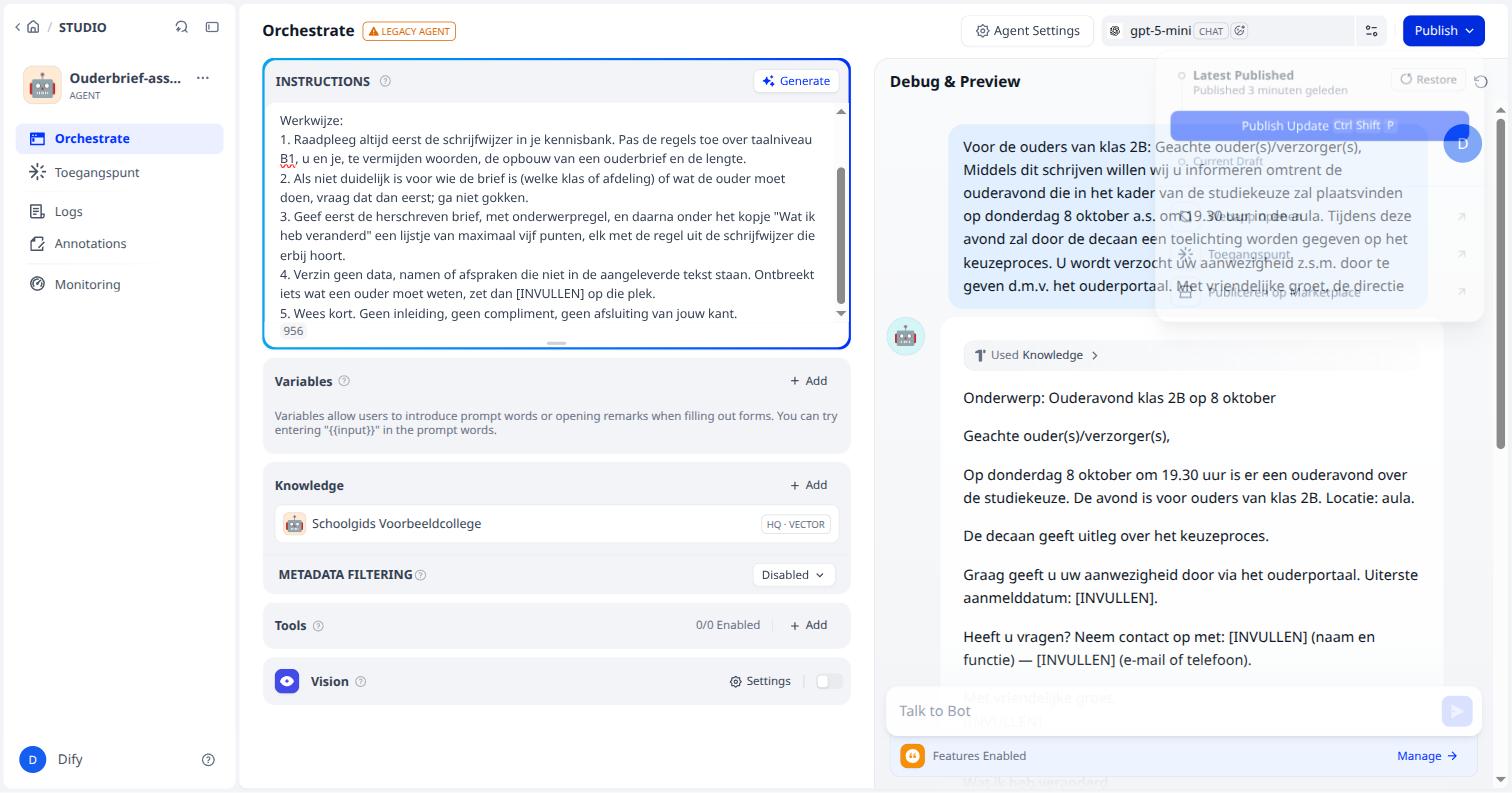This screenshot has width=1512, height=793.
Task: Open the Vision Settings button
Action: coord(760,681)
